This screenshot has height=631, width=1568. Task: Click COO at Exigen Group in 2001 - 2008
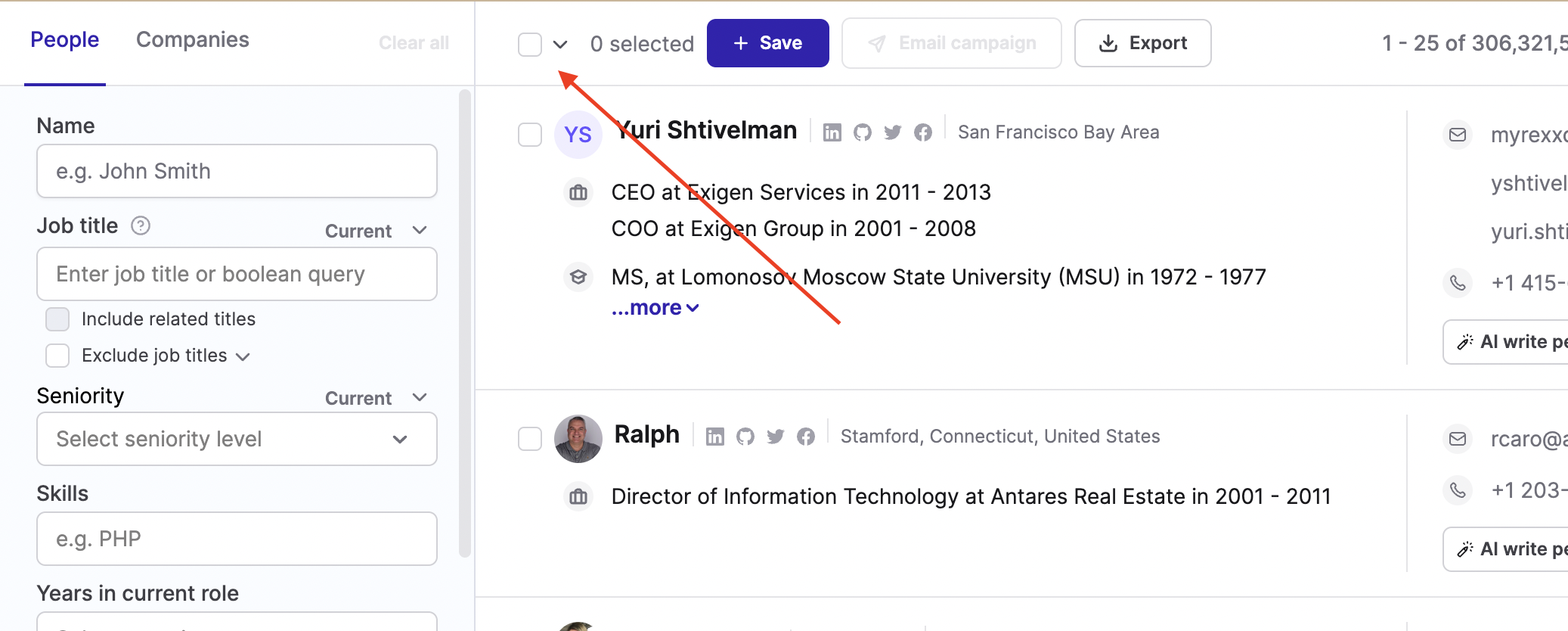pyautogui.click(x=793, y=228)
